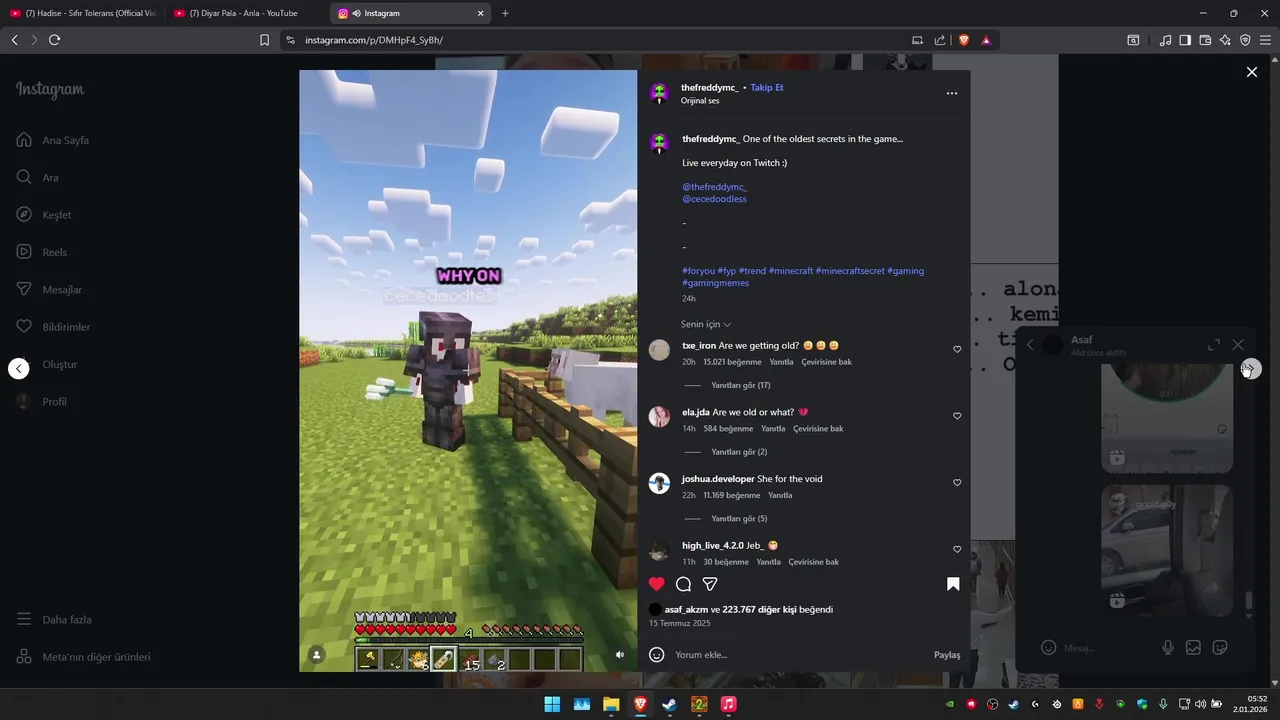Expand Yanıtları gör (17) replies
The height and width of the screenshot is (720, 1280).
pyautogui.click(x=740, y=385)
